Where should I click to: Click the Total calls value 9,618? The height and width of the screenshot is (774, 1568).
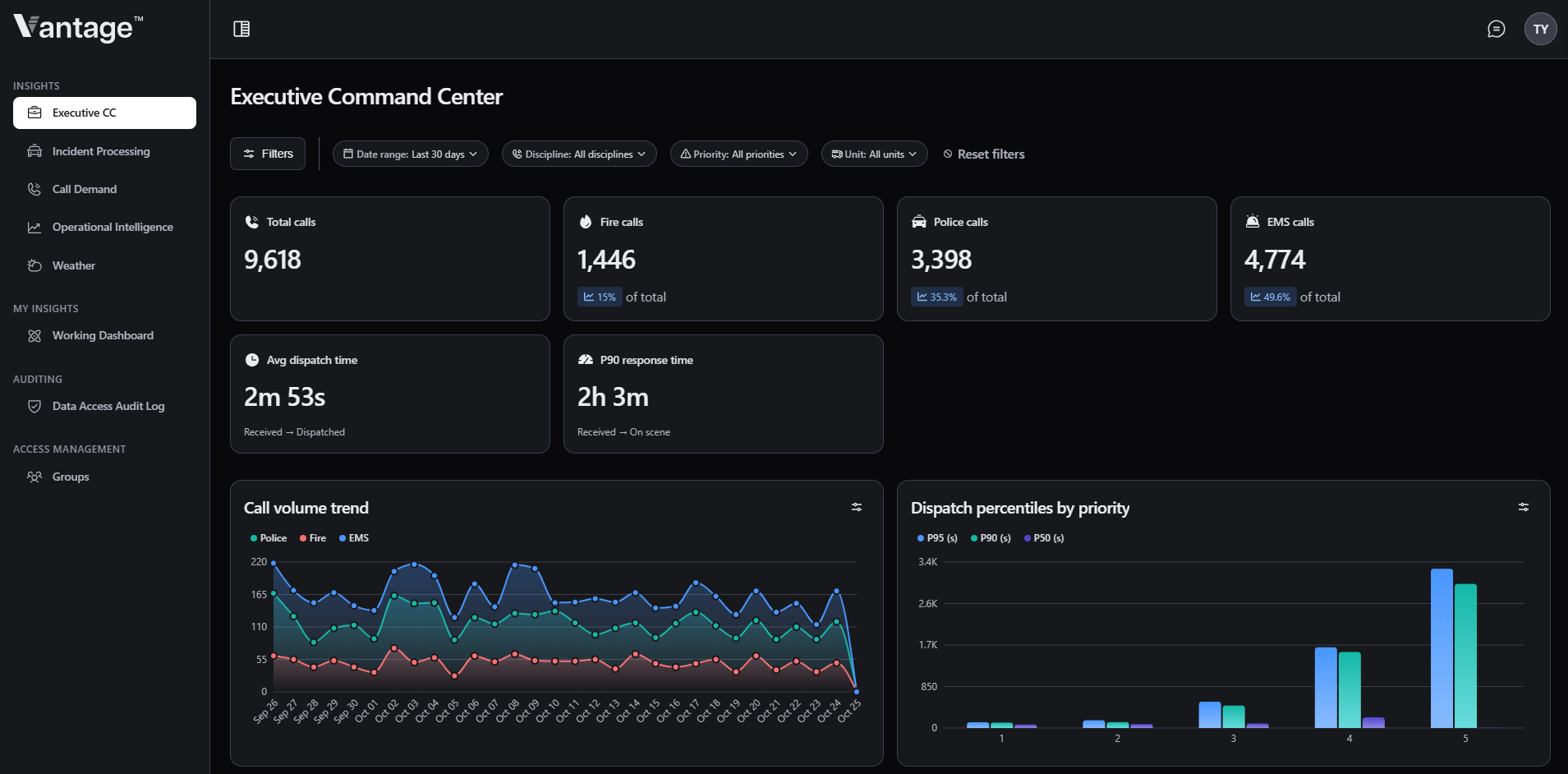273,260
